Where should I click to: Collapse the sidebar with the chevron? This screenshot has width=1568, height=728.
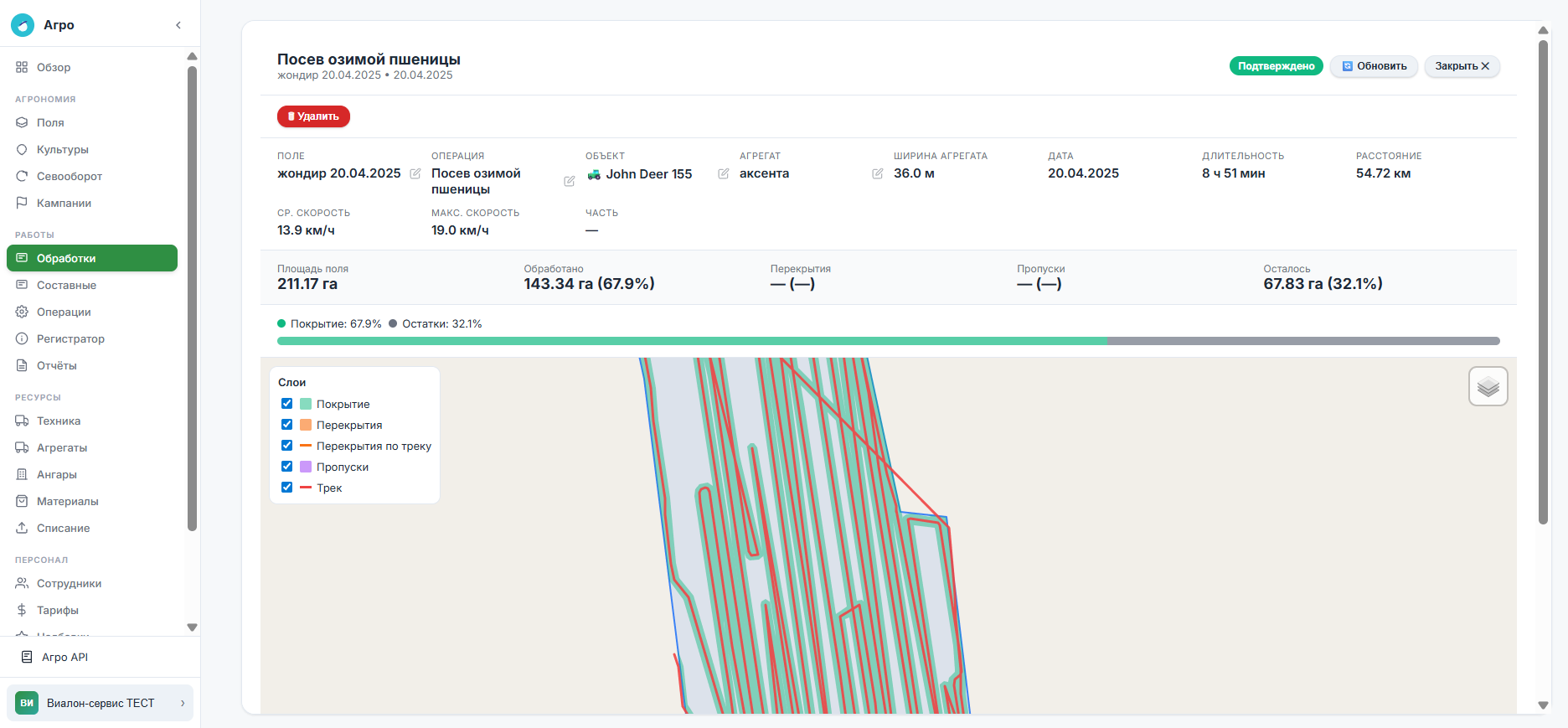pos(178,25)
